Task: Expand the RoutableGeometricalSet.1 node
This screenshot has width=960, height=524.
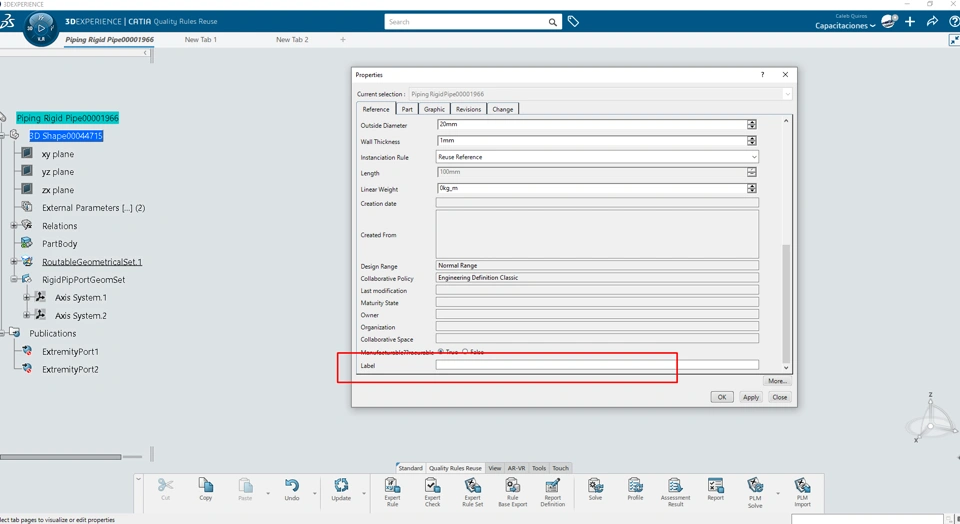Action: tap(13, 261)
